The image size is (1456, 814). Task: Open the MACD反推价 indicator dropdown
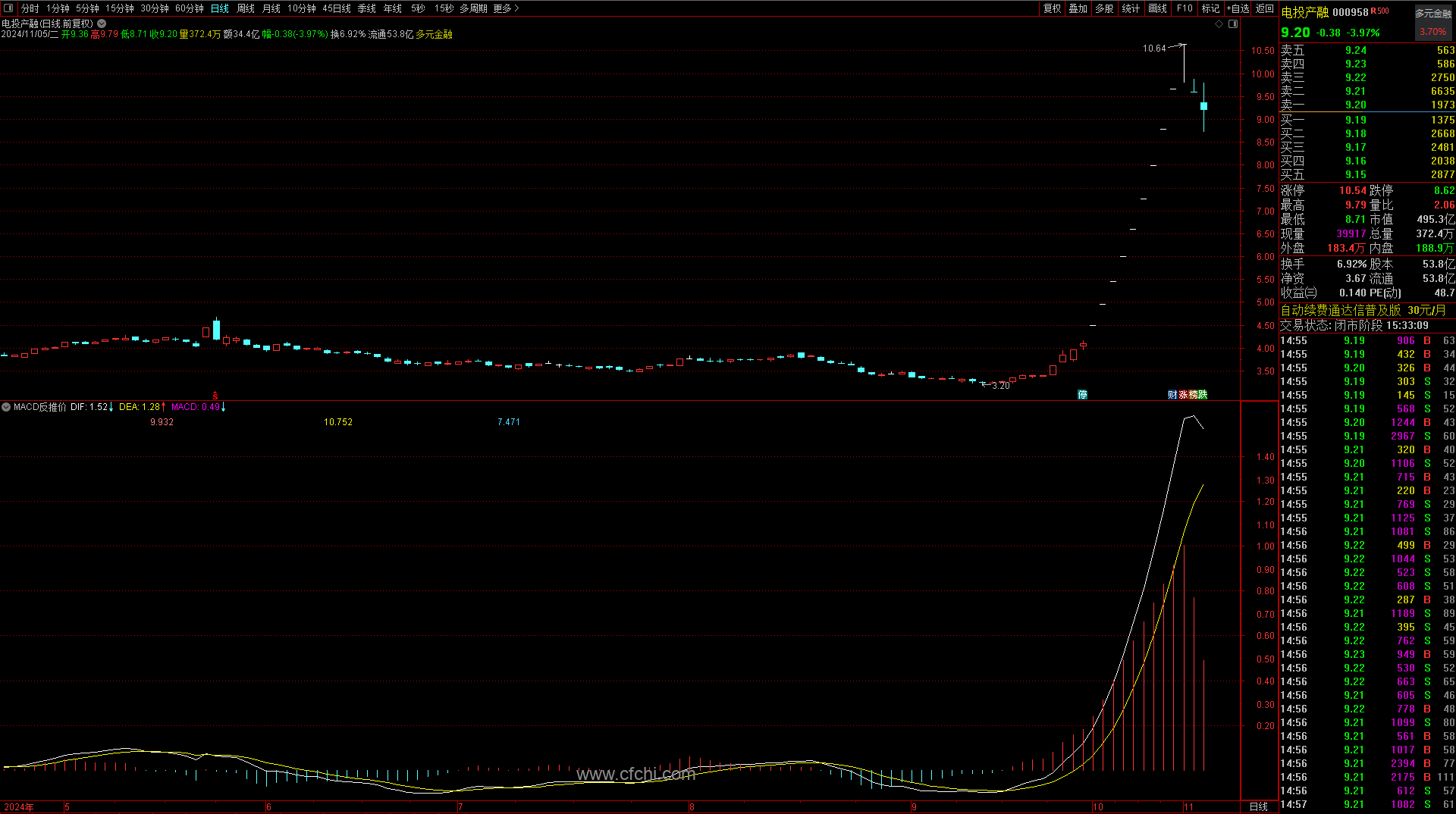coord(6,407)
